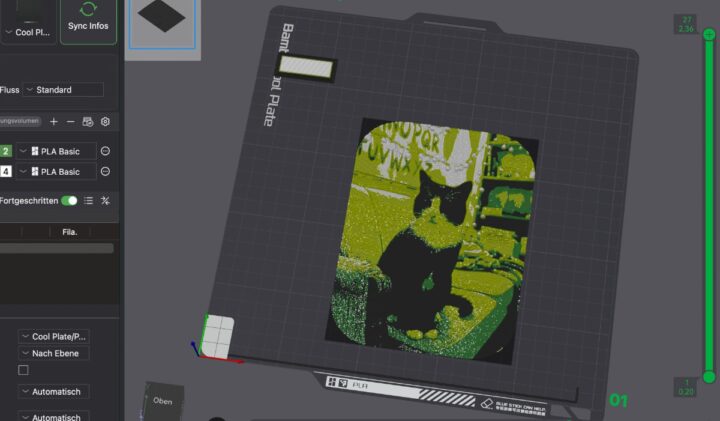Viewport: 720px width, 421px height.
Task: Click the top handle of layer slider
Action: click(709, 35)
